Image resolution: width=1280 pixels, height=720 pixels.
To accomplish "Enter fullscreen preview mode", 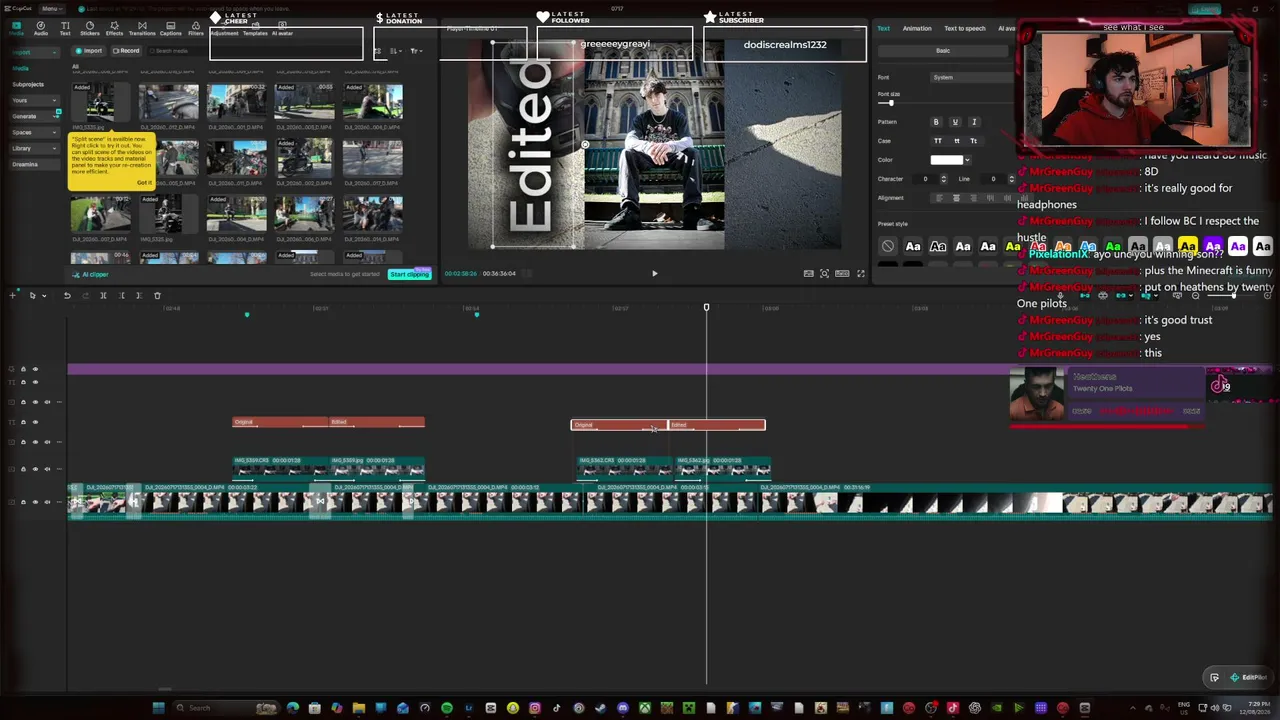I will [x=860, y=273].
